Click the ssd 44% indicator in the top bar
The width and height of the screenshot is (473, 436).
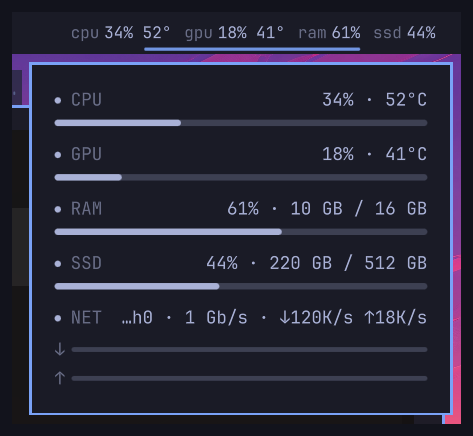(404, 33)
